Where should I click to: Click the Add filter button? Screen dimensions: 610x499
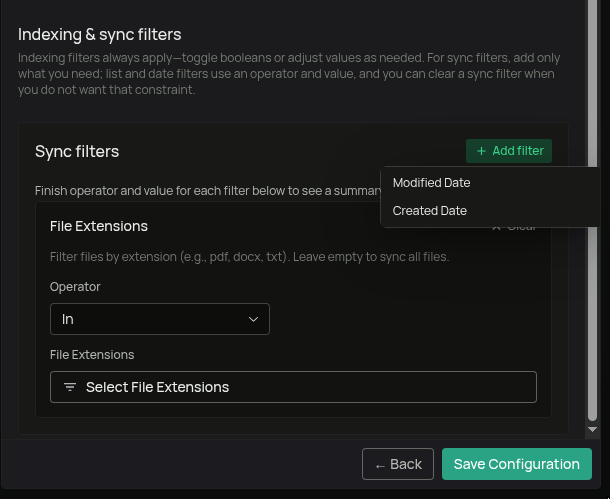(x=509, y=151)
